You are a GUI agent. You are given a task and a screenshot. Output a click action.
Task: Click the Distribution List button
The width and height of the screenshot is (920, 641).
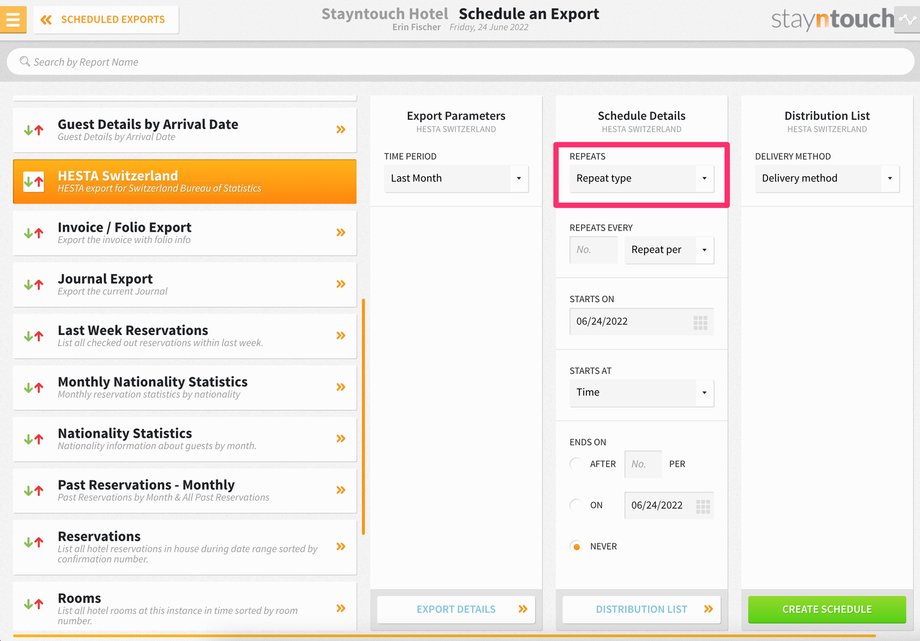coord(641,609)
